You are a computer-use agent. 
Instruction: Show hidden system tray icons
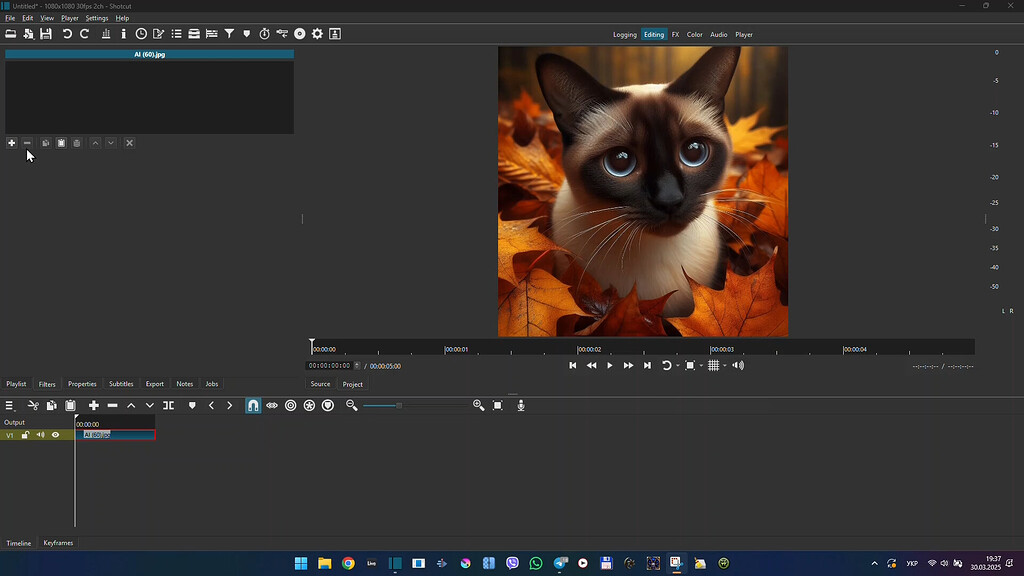(874, 564)
